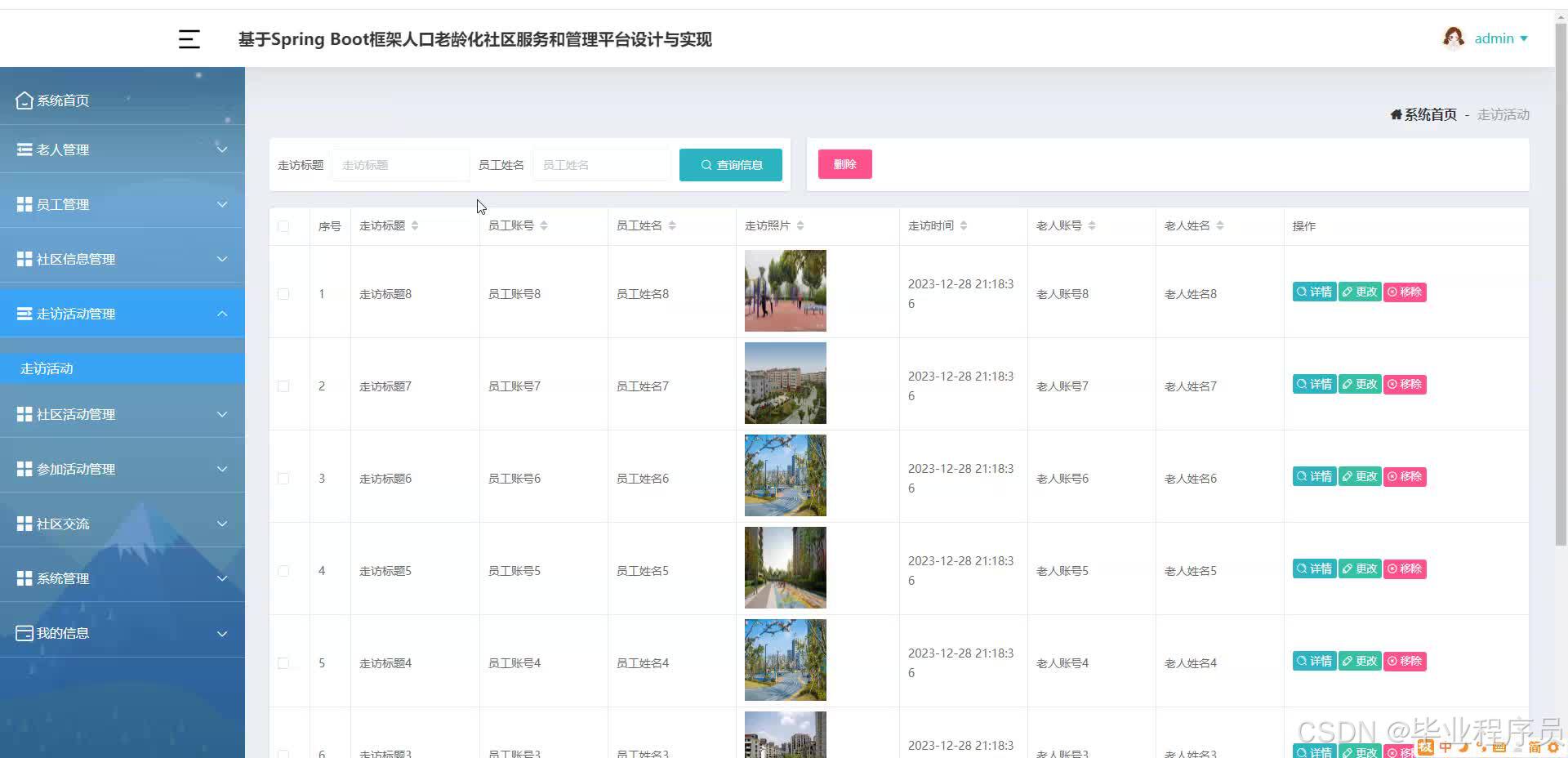Click the 我的信息 card icon
This screenshot has width=1568, height=758.
(24, 633)
